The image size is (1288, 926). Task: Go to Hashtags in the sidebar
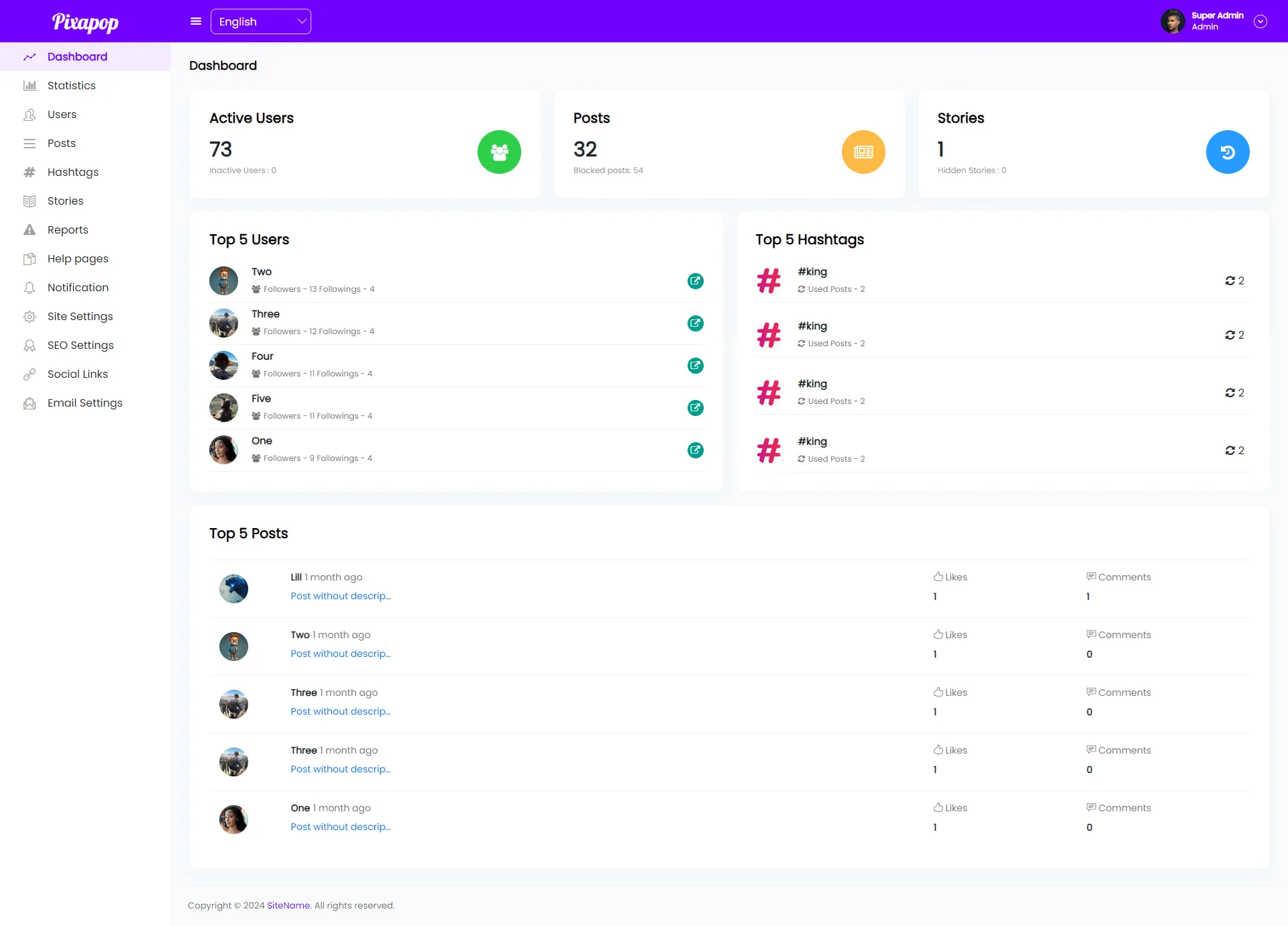pyautogui.click(x=73, y=172)
